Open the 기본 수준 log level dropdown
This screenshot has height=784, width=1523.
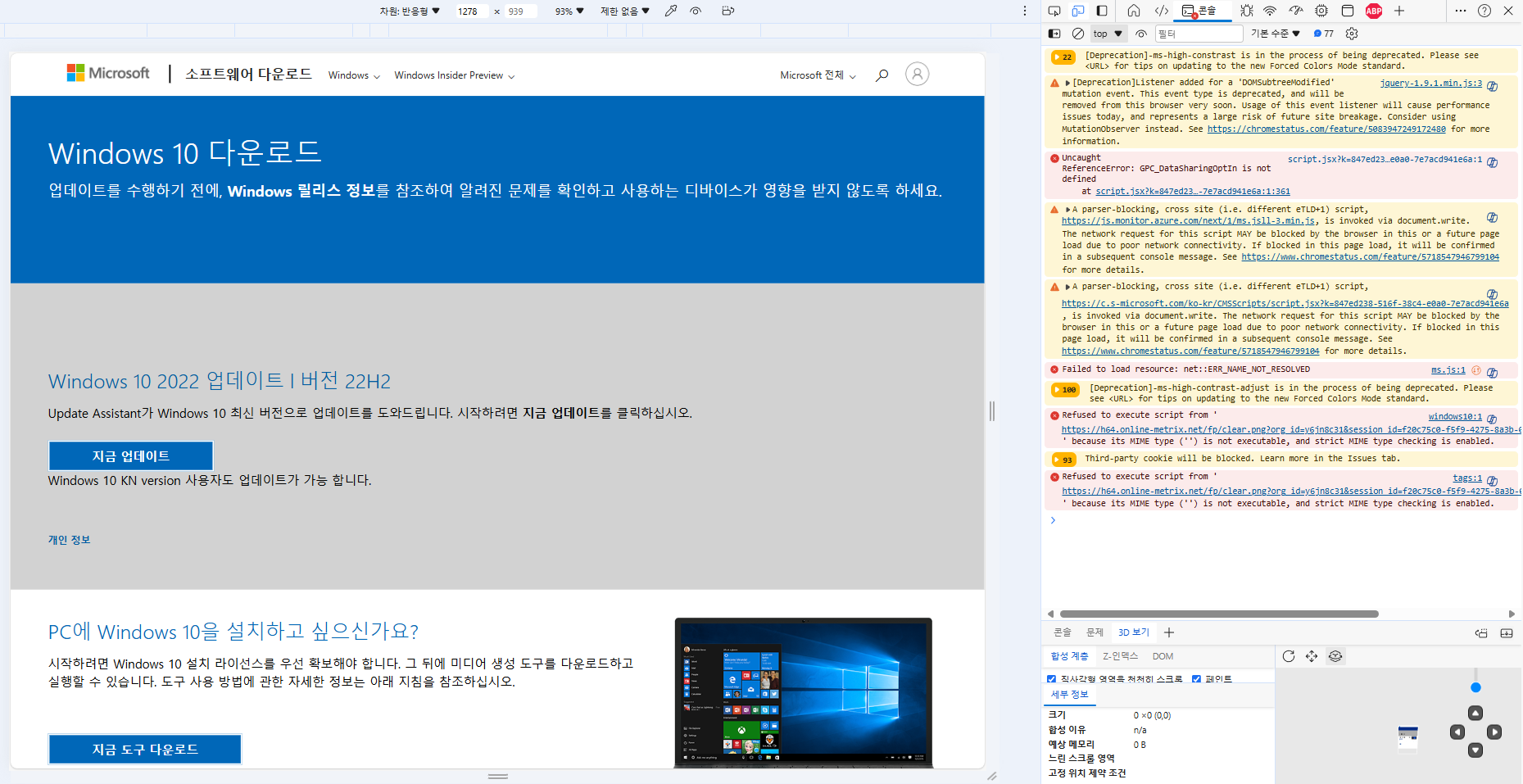[1276, 34]
